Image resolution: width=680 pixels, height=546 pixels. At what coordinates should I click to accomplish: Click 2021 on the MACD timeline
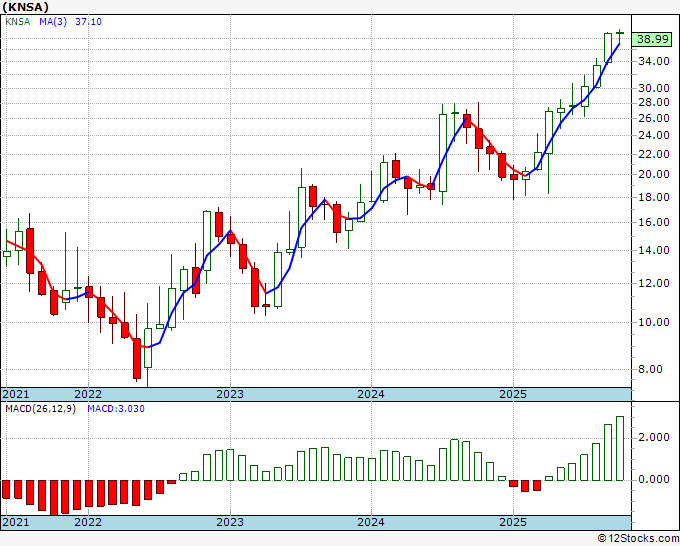point(16,522)
